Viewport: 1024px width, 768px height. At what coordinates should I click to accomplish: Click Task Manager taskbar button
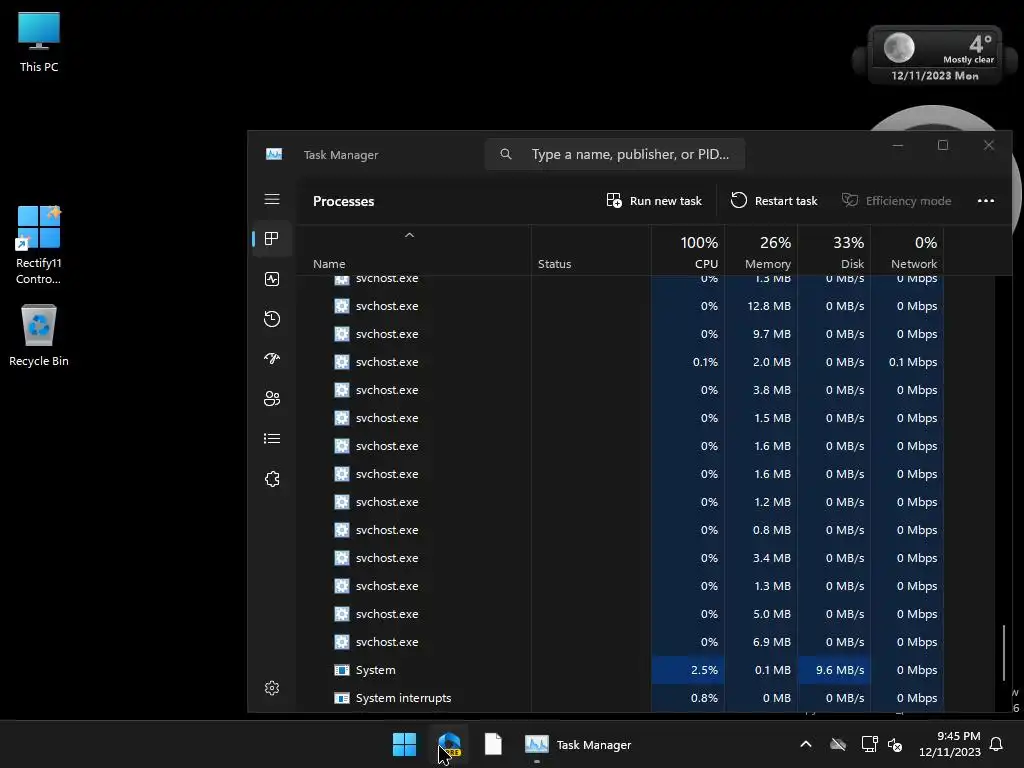point(578,744)
